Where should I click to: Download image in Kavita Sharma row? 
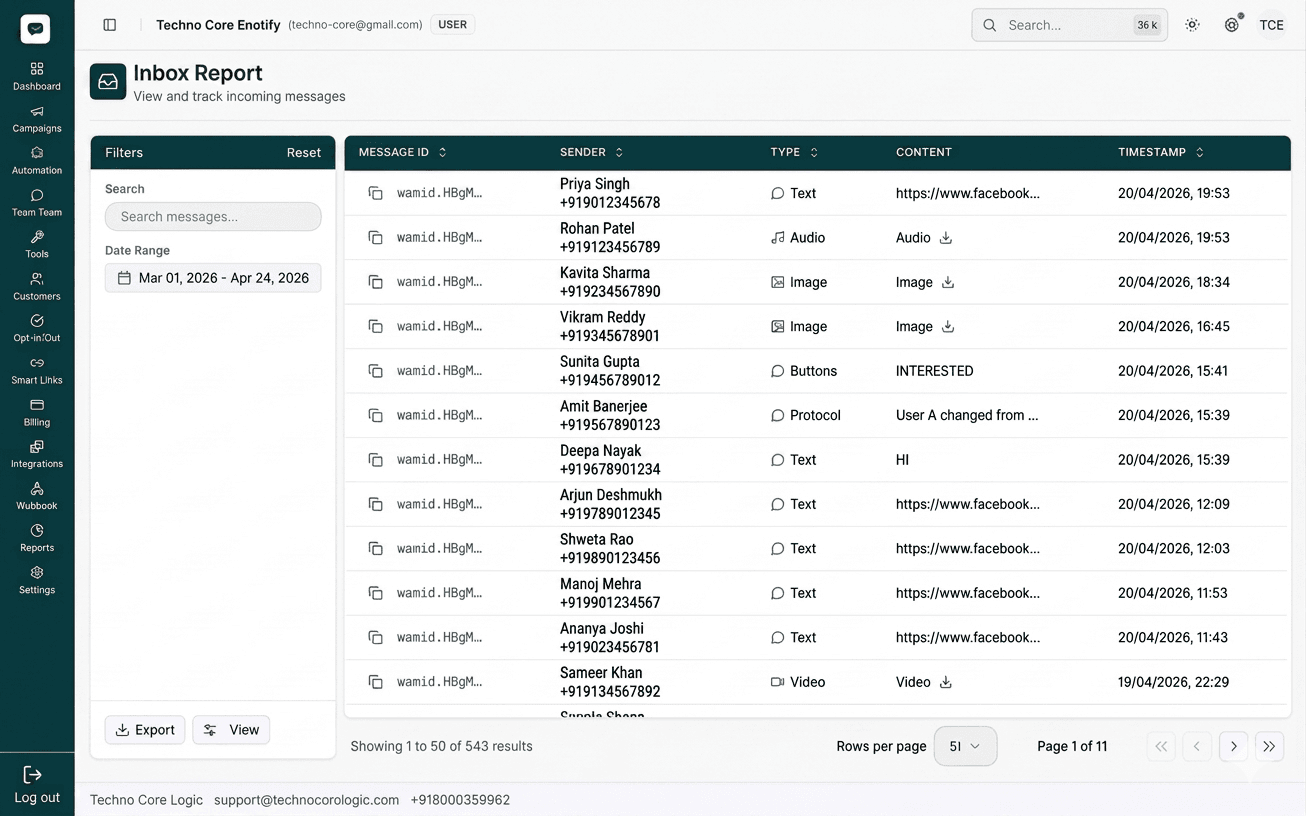(948, 282)
